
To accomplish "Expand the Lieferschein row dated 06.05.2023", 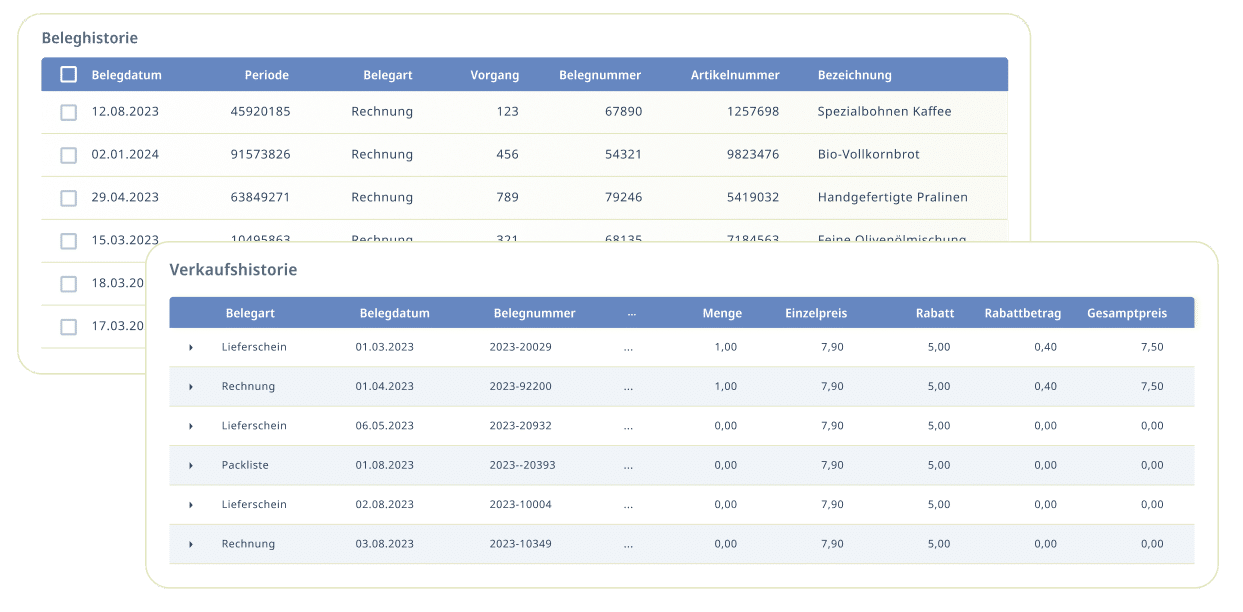I will [191, 426].
